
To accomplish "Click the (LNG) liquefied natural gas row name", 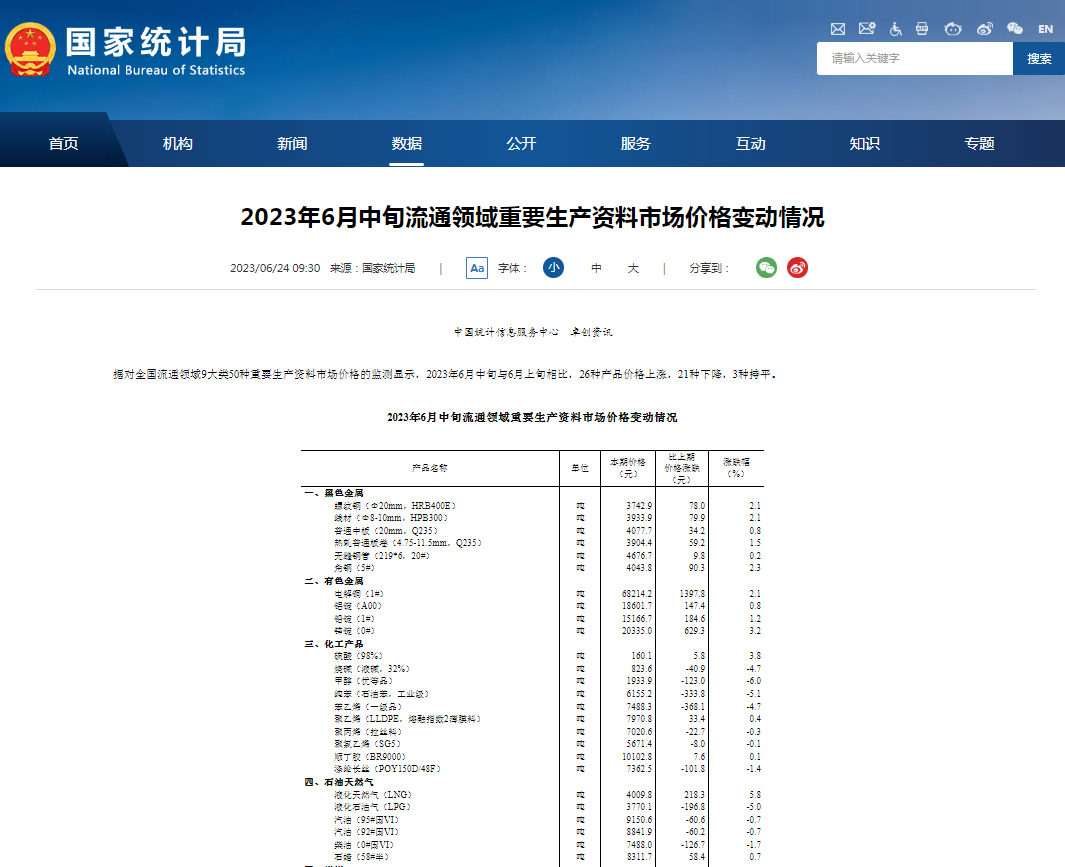I will click(373, 795).
